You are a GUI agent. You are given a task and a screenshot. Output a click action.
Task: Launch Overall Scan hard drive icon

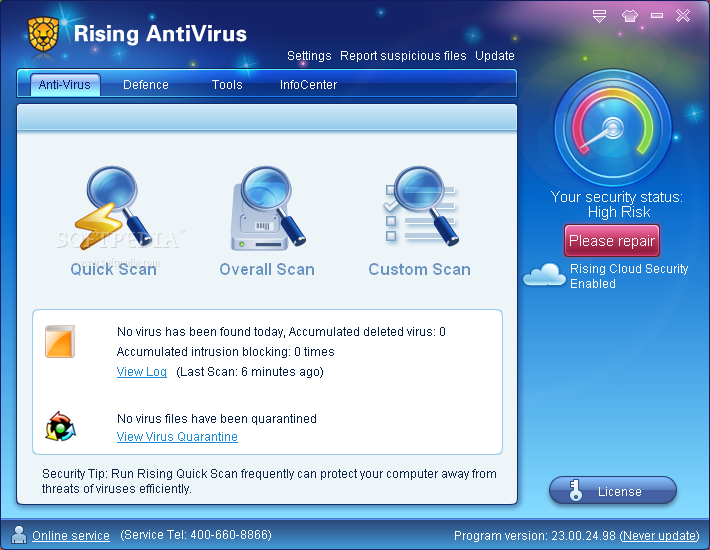point(268,209)
